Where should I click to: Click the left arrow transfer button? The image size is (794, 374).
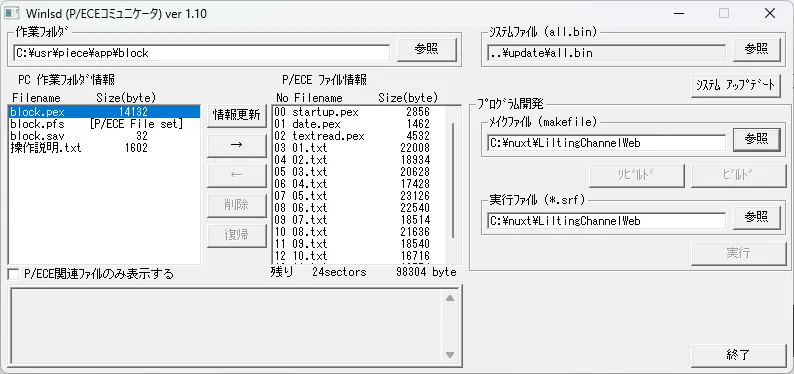[x=236, y=176]
